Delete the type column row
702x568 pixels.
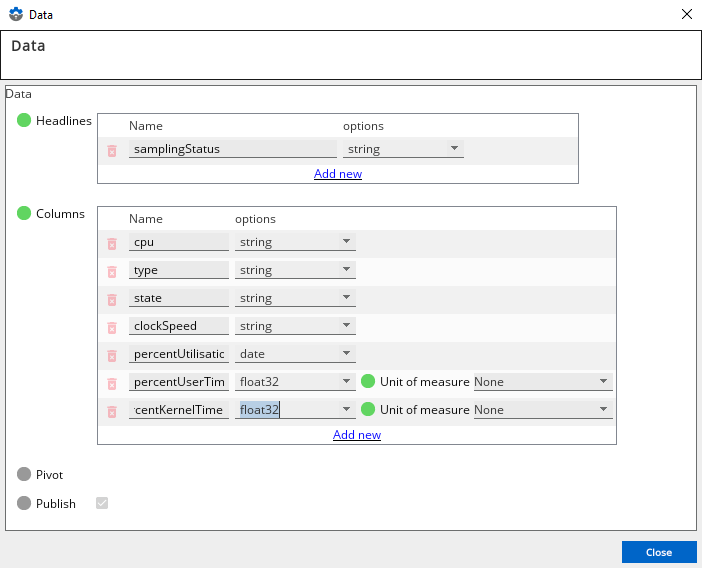112,272
